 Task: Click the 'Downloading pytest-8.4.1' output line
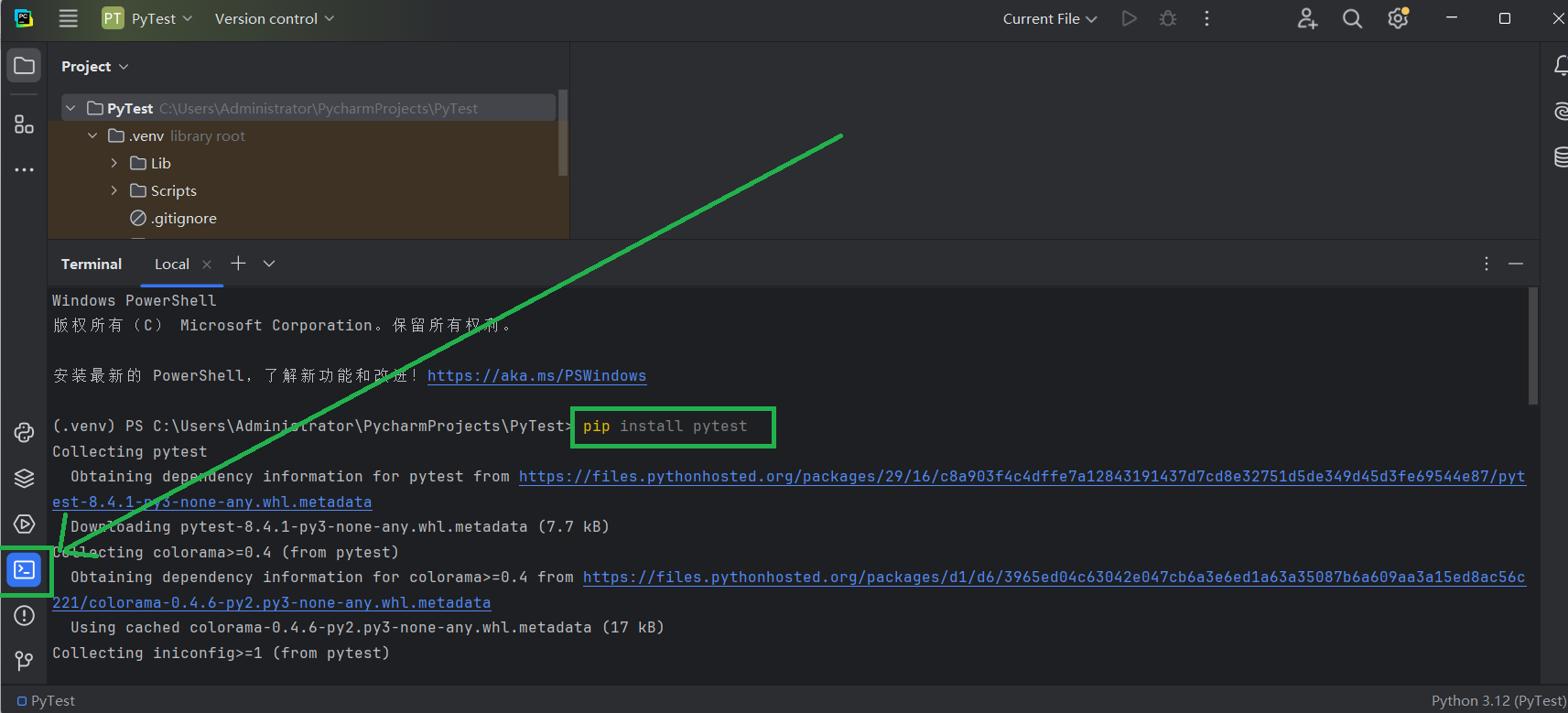(x=340, y=527)
